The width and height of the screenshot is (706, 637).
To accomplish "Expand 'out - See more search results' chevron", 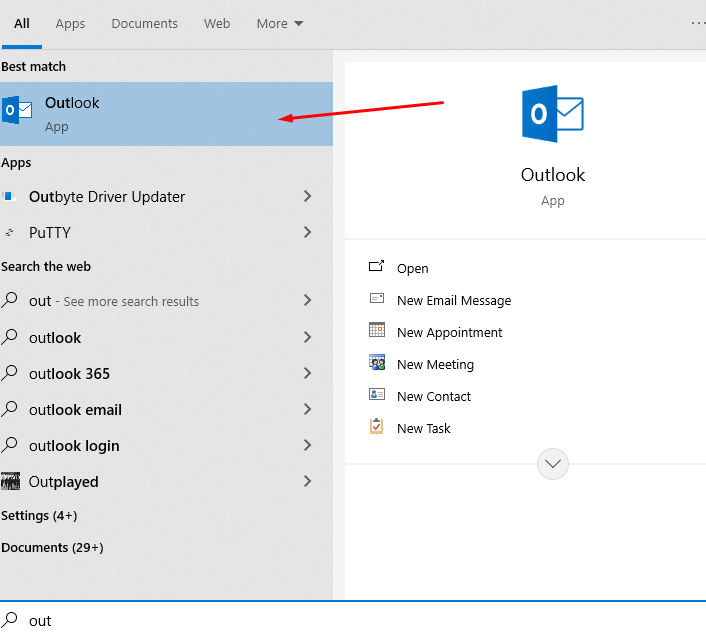I will 308,300.
